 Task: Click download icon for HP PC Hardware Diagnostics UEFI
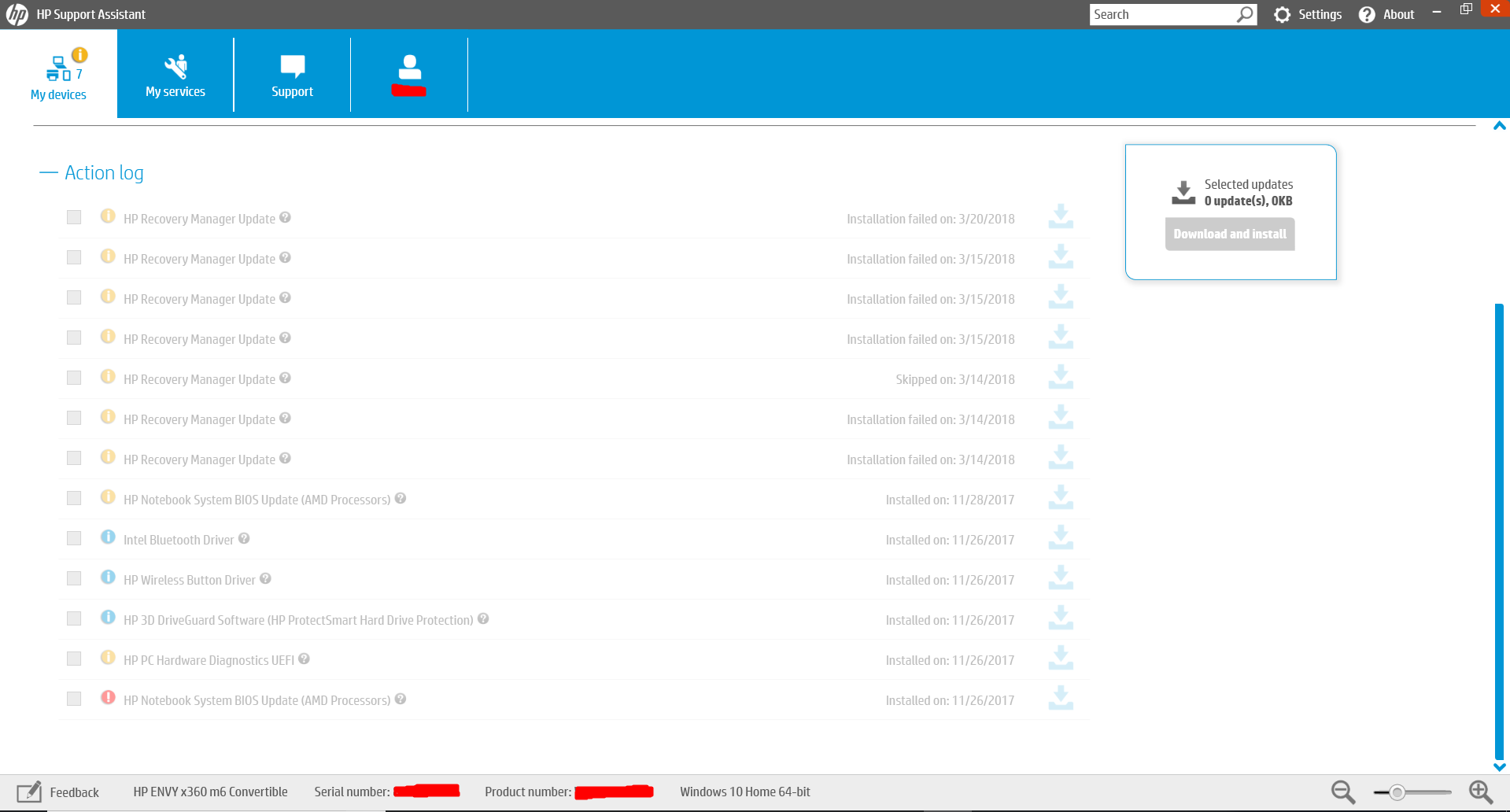[1061, 658]
